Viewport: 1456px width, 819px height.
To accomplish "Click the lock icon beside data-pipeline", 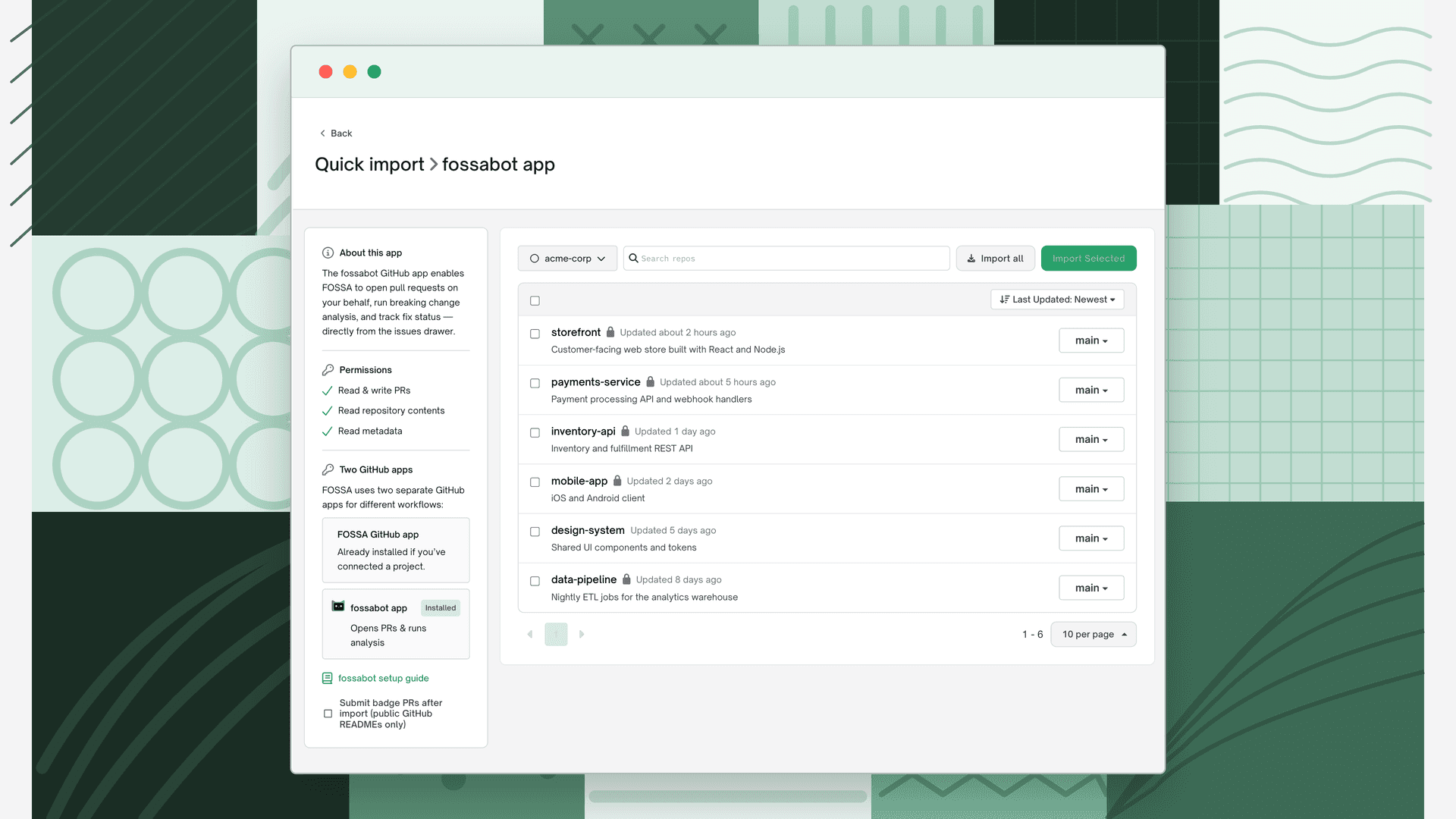I will pyautogui.click(x=626, y=579).
